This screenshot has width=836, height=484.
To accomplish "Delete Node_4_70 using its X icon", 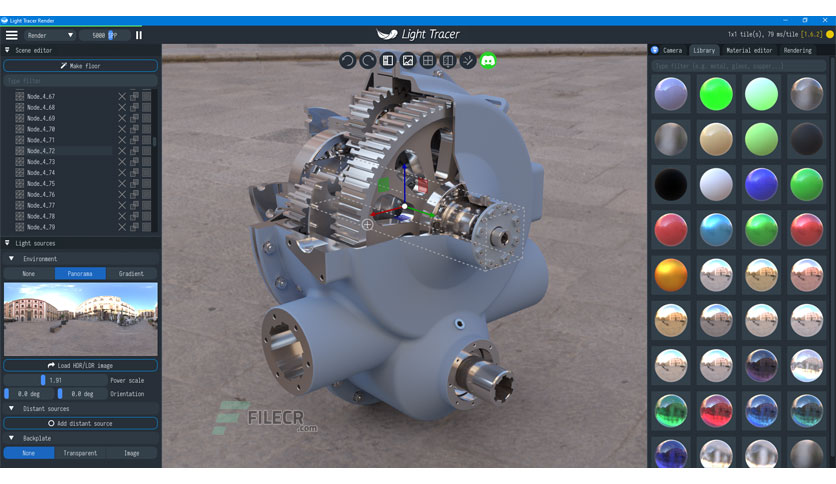I will pyautogui.click(x=122, y=129).
